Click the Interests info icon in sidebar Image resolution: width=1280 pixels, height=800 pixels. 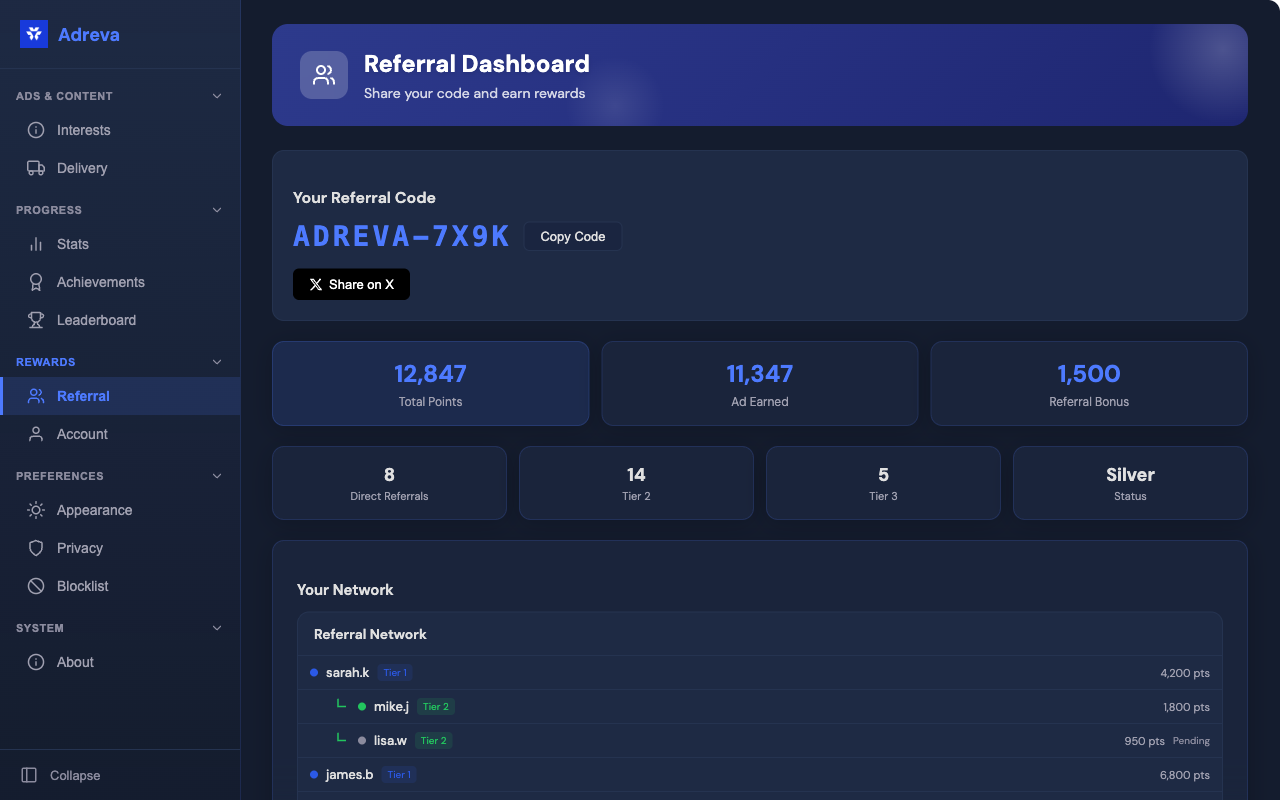click(36, 130)
